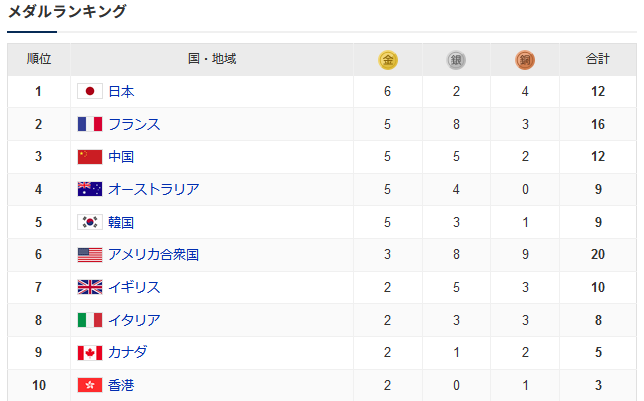Open the イギリス country link

point(134,287)
